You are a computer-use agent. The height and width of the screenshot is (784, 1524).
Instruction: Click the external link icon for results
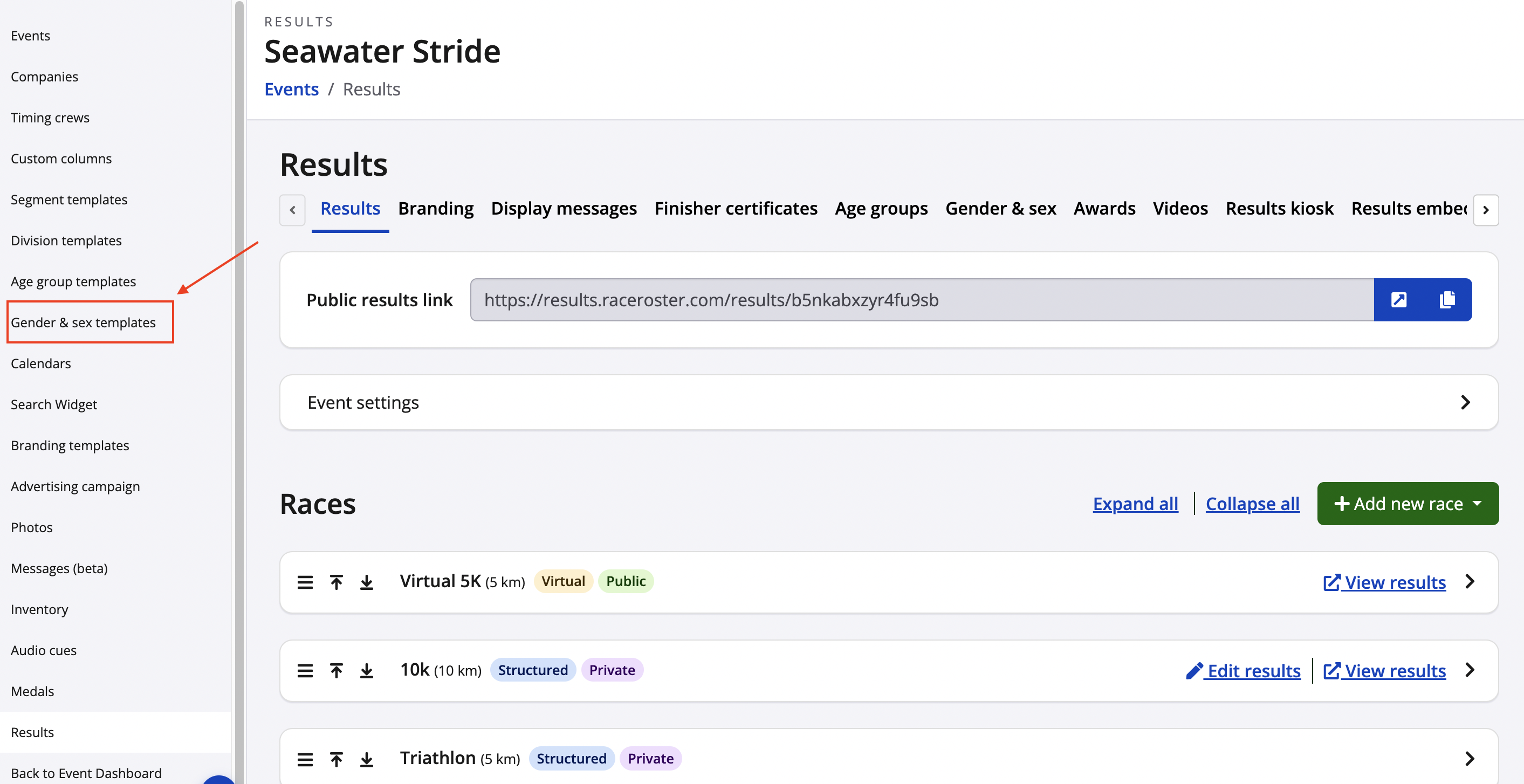tap(1398, 299)
